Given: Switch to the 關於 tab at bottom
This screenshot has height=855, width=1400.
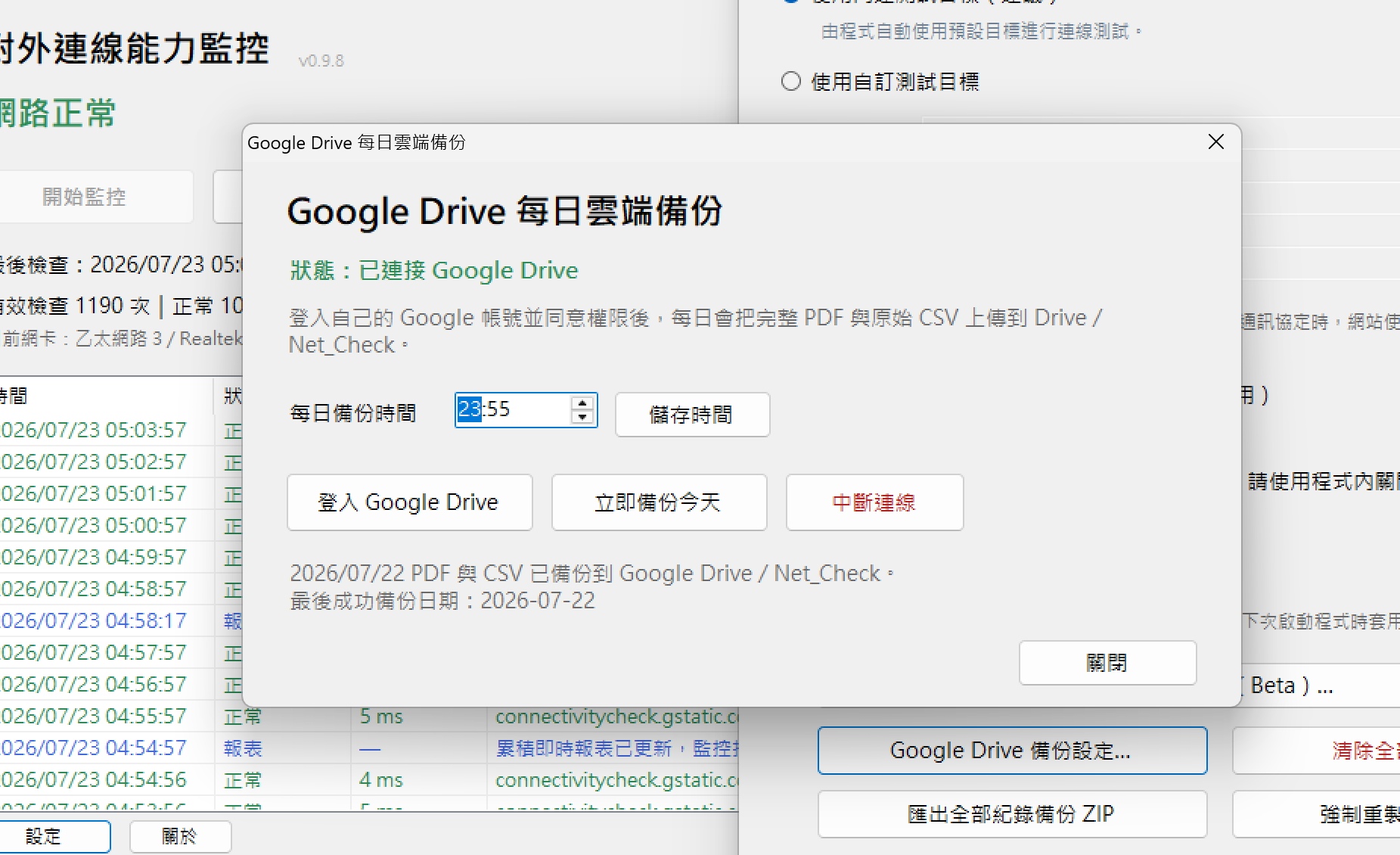Looking at the screenshot, I should 180,836.
